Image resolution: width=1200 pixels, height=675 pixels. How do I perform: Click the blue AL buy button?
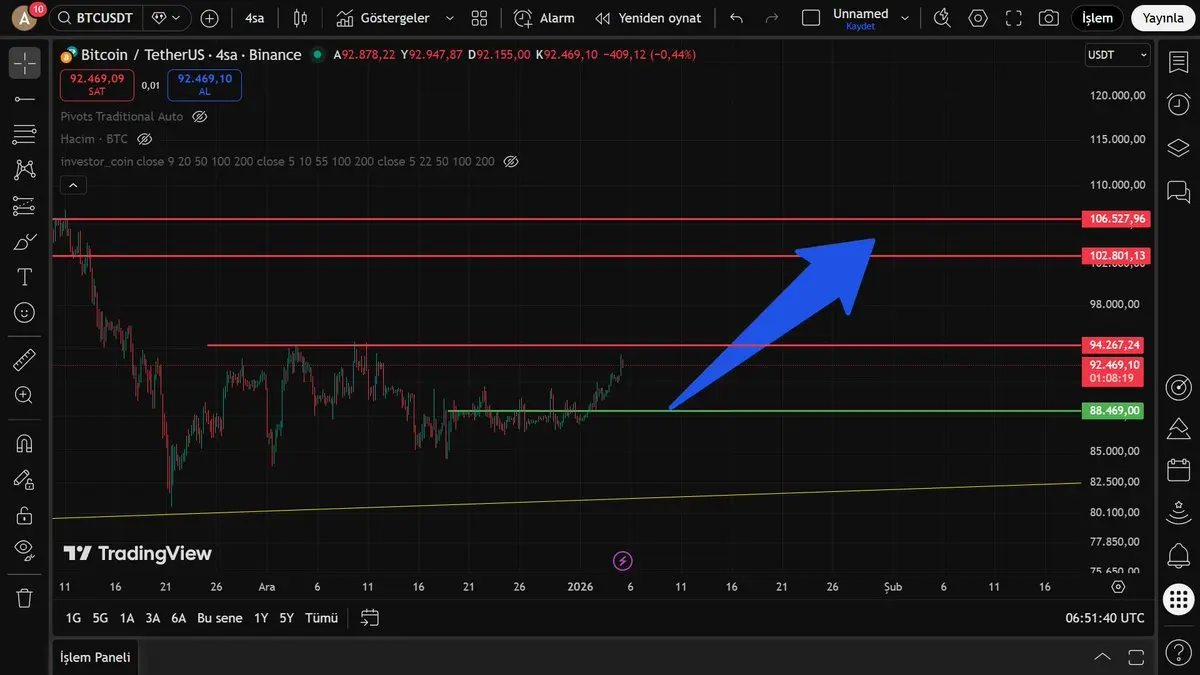pos(205,84)
